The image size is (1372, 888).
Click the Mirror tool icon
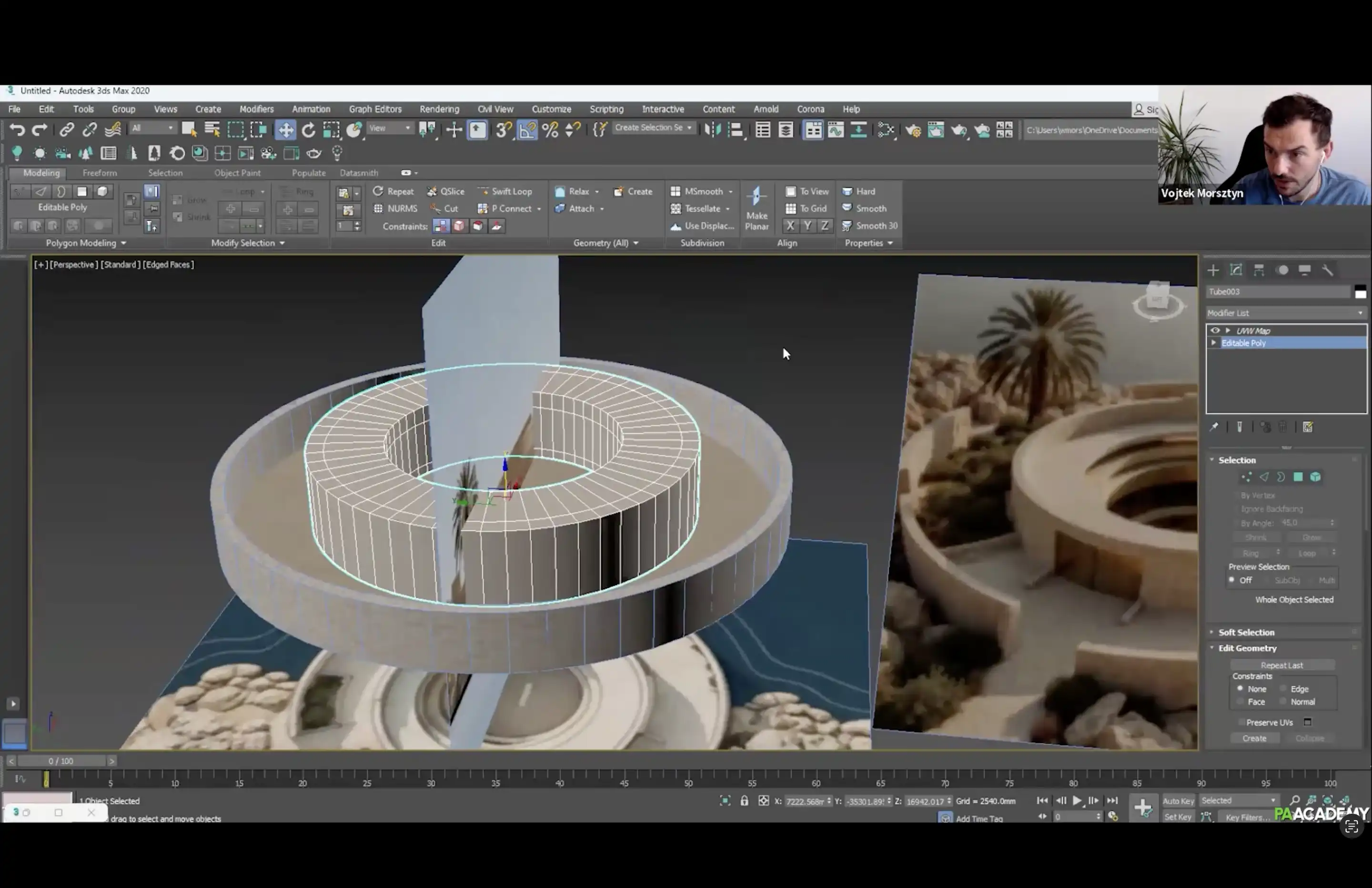[713, 130]
